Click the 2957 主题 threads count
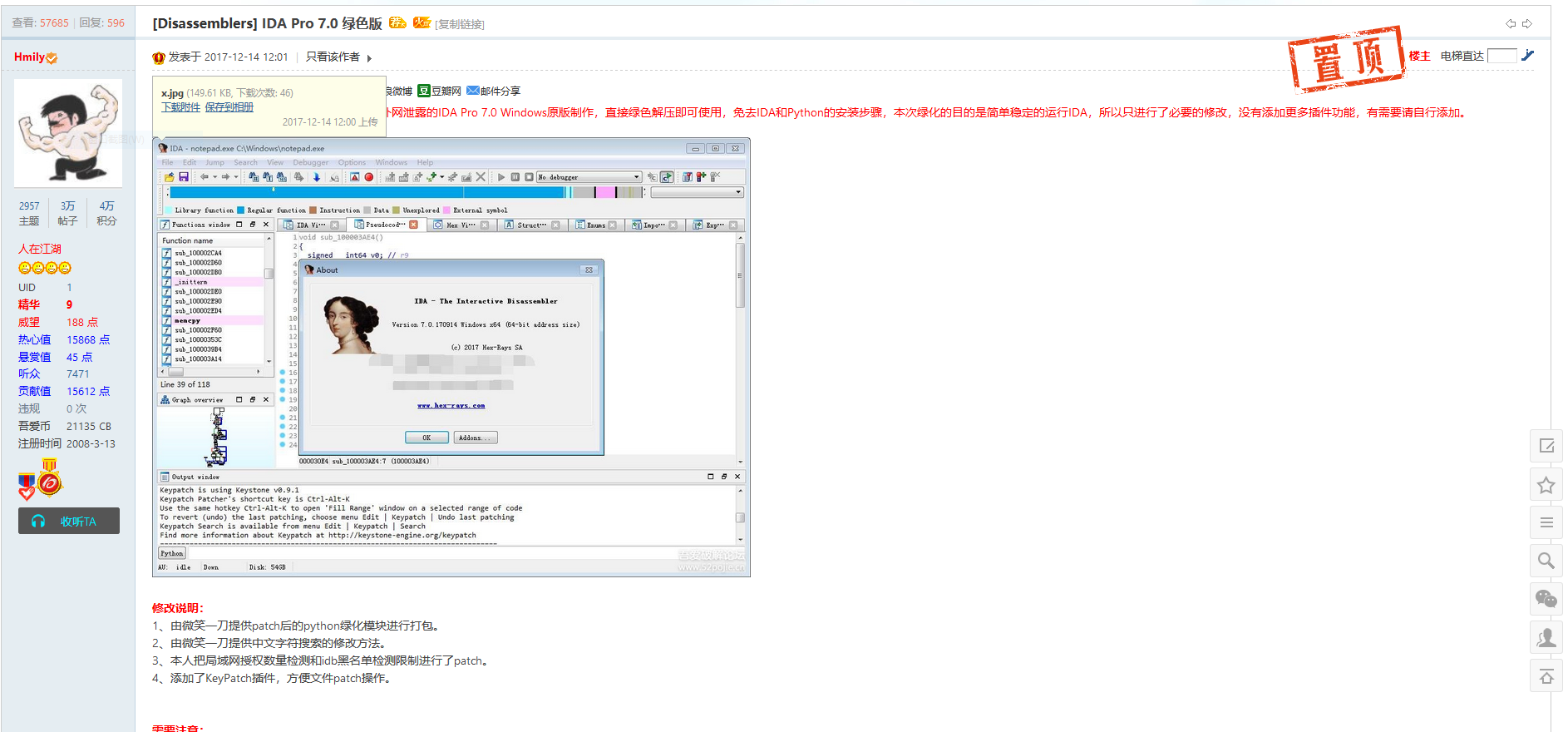The height and width of the screenshot is (732, 1568). coord(29,213)
